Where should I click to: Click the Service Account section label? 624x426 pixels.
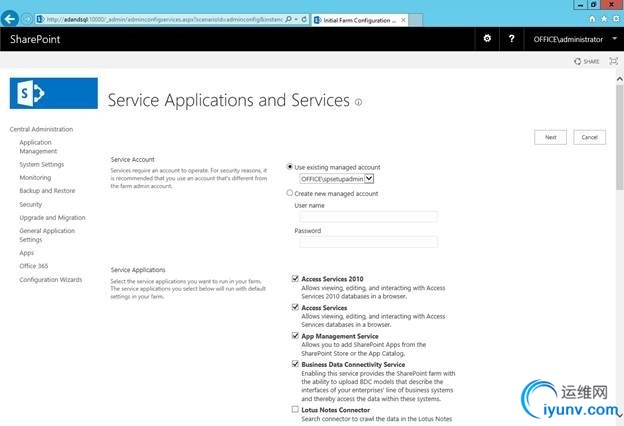(133, 159)
